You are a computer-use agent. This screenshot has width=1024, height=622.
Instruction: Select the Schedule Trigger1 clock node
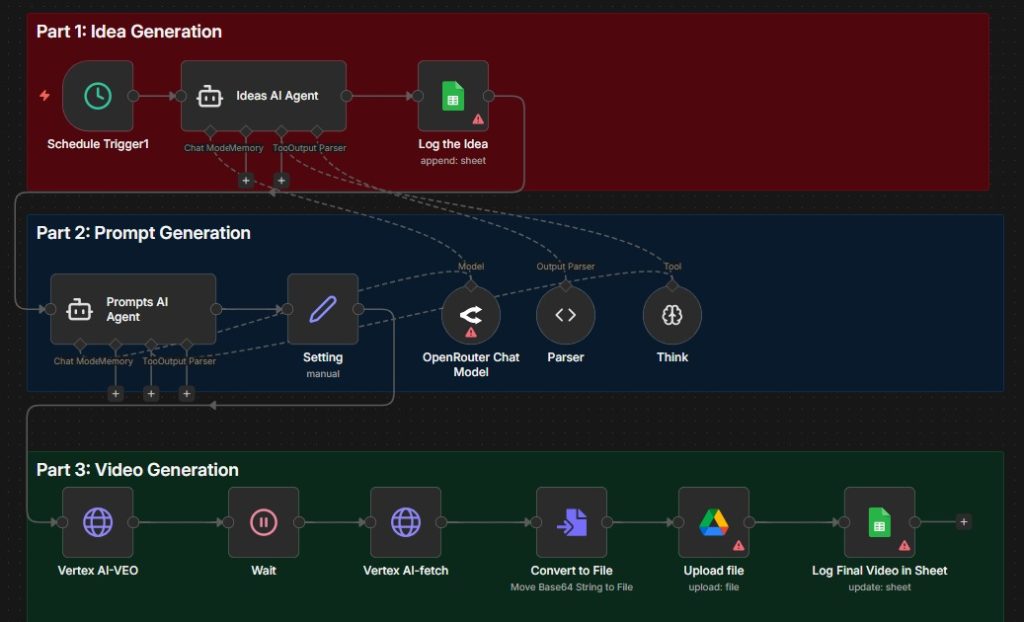98,96
